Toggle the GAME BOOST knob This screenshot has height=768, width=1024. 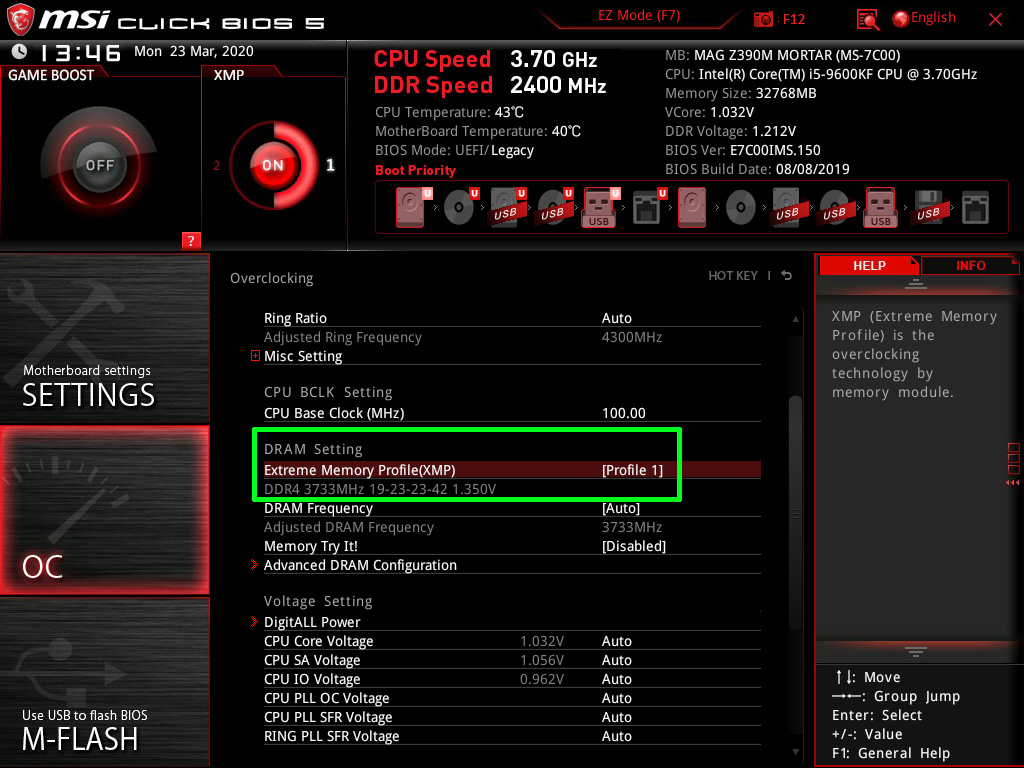[99, 165]
